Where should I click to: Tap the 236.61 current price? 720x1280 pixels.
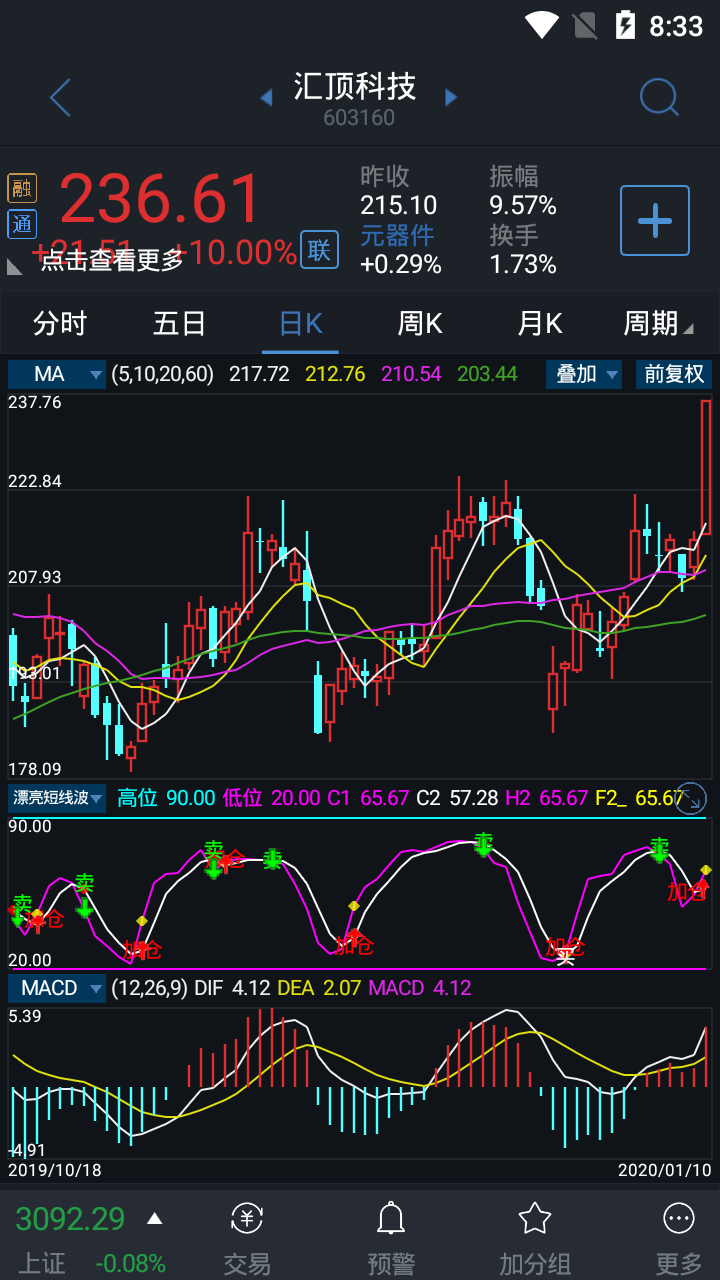(x=160, y=198)
